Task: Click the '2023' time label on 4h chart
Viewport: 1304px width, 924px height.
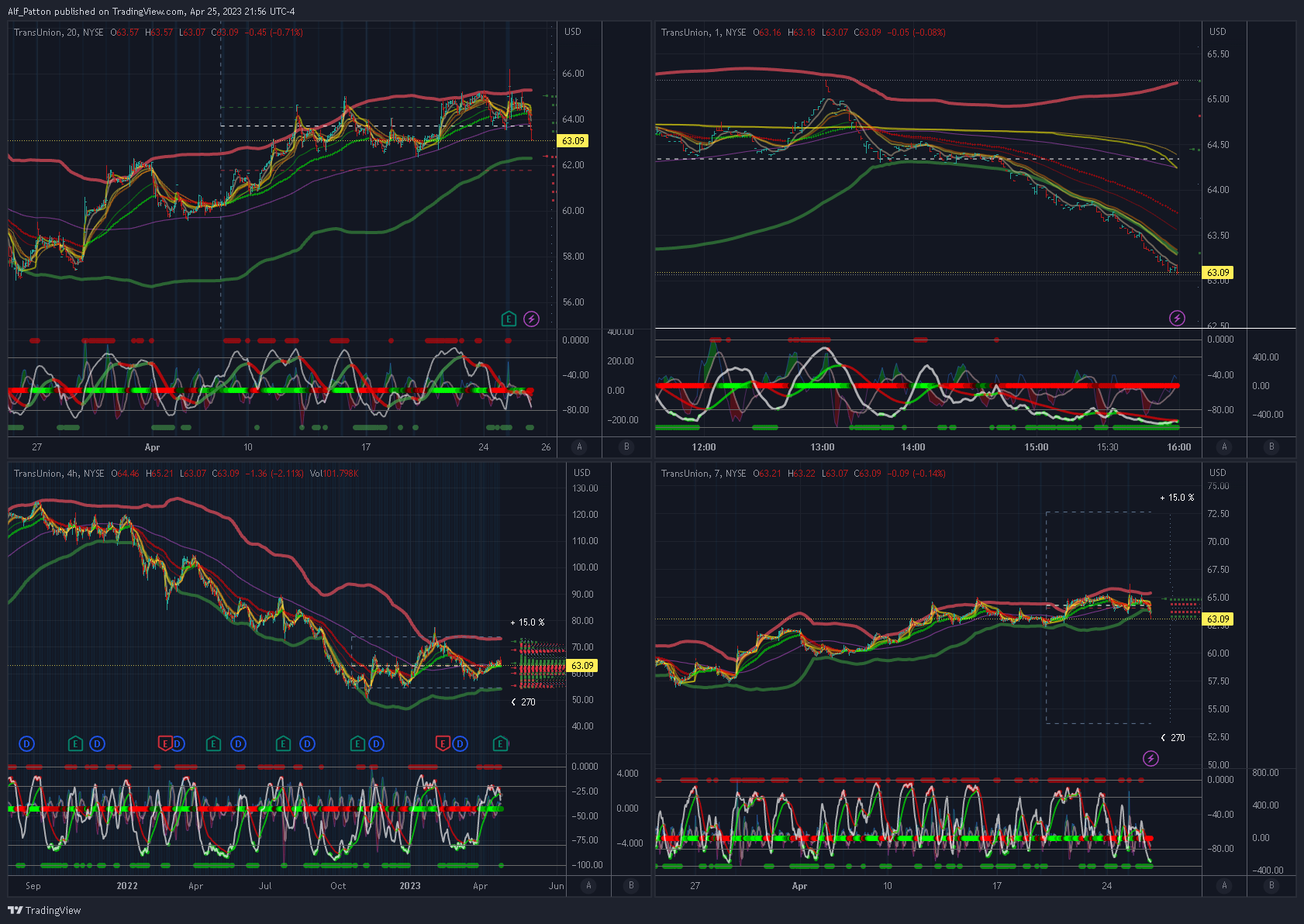Action: [410, 886]
